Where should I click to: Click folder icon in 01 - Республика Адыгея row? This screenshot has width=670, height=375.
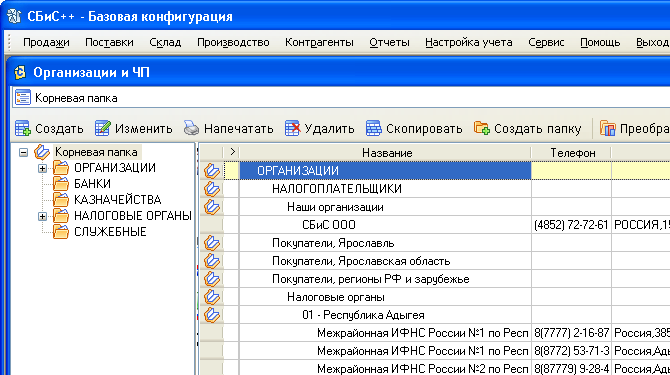[212, 315]
